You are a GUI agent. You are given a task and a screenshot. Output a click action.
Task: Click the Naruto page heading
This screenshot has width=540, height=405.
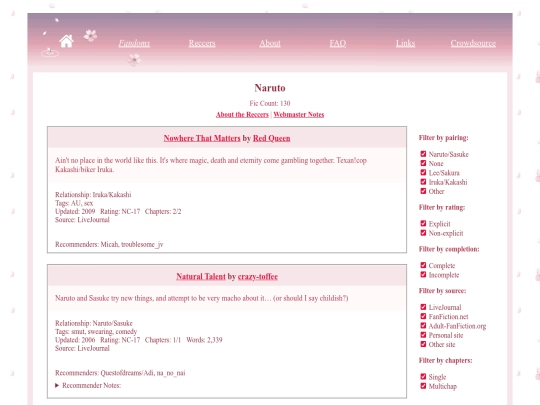click(270, 88)
